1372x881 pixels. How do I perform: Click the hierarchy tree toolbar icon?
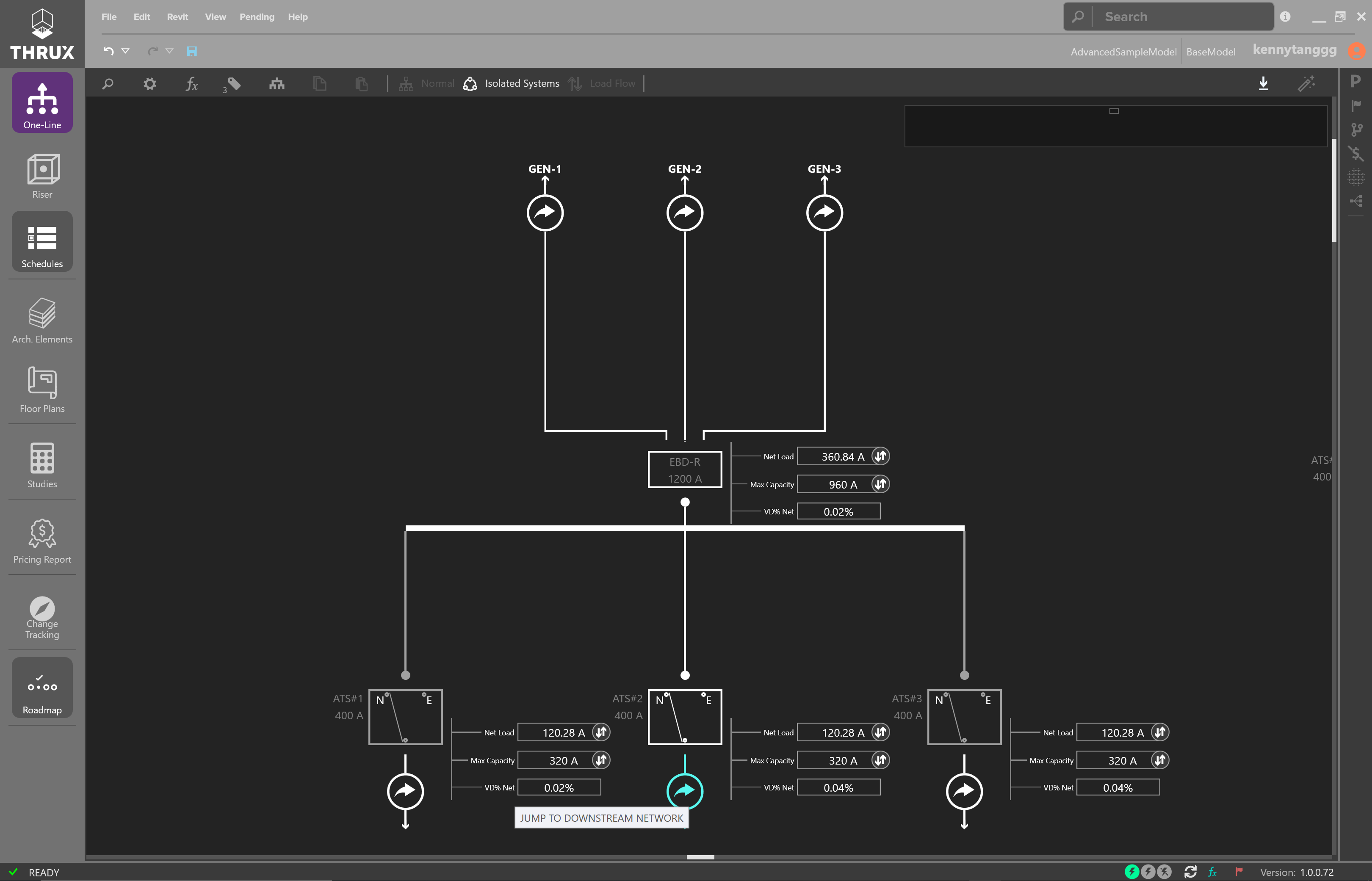coord(277,83)
